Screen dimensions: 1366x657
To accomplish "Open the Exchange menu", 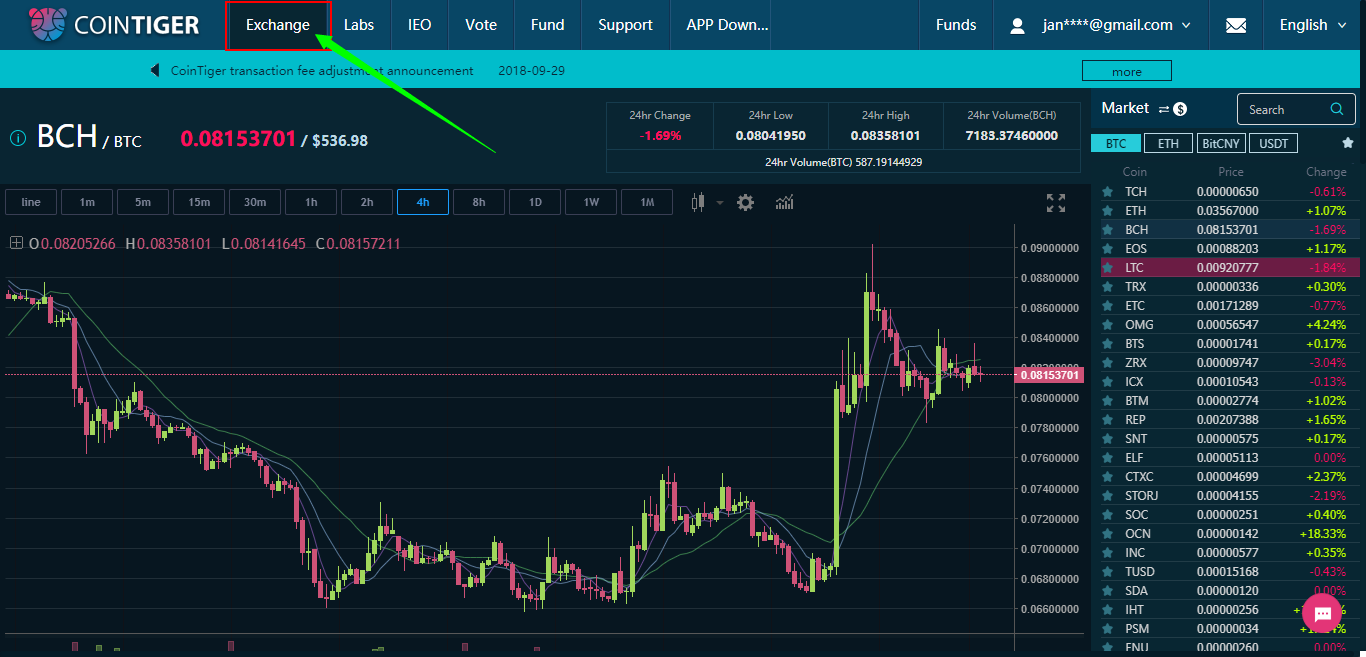I will click(278, 25).
